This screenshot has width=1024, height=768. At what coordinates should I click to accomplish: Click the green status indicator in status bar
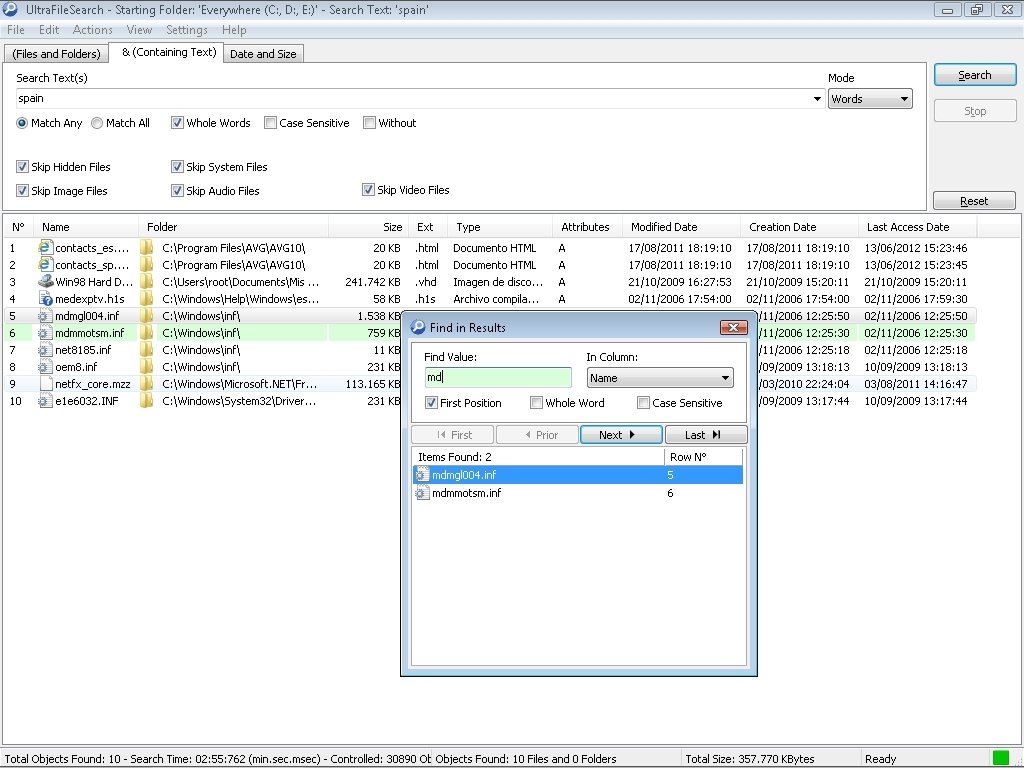click(1000, 758)
